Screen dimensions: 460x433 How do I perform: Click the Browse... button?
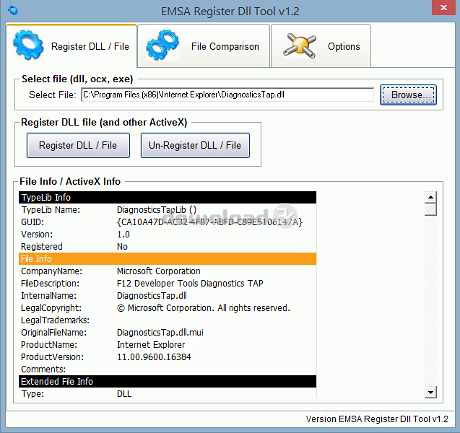coord(408,95)
